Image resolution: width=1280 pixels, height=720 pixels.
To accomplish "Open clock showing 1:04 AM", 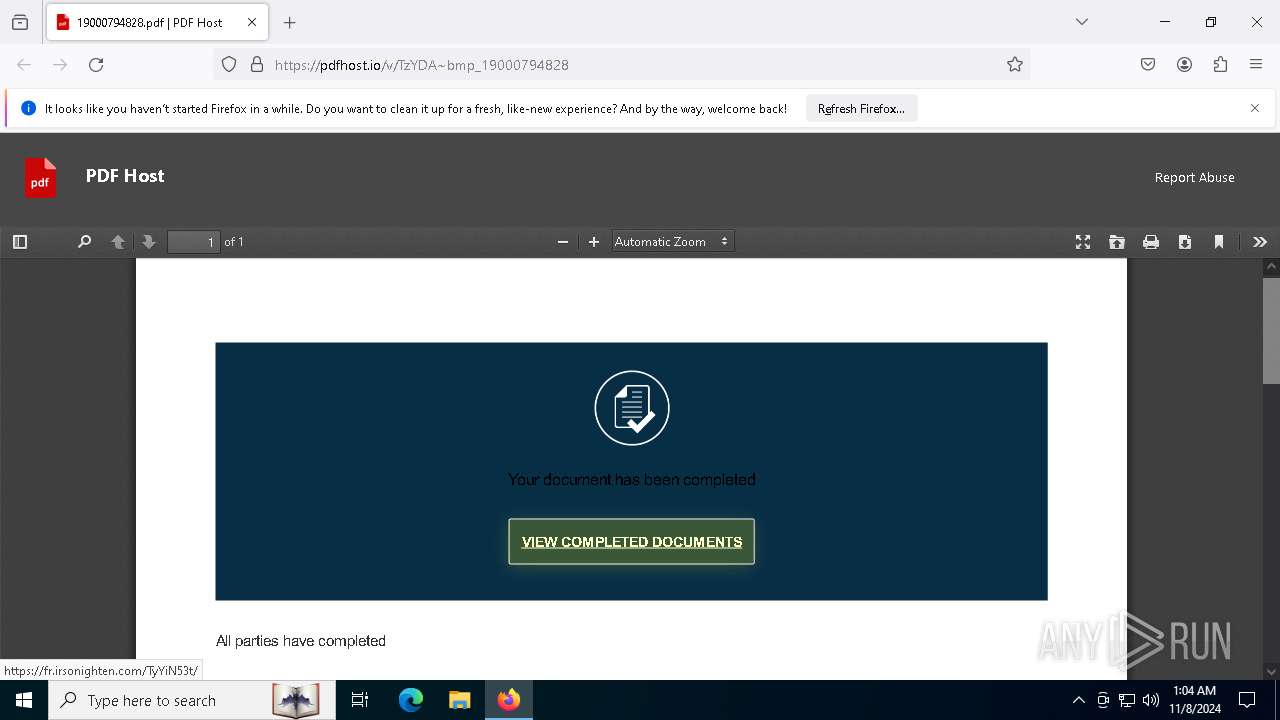I will [x=1195, y=700].
